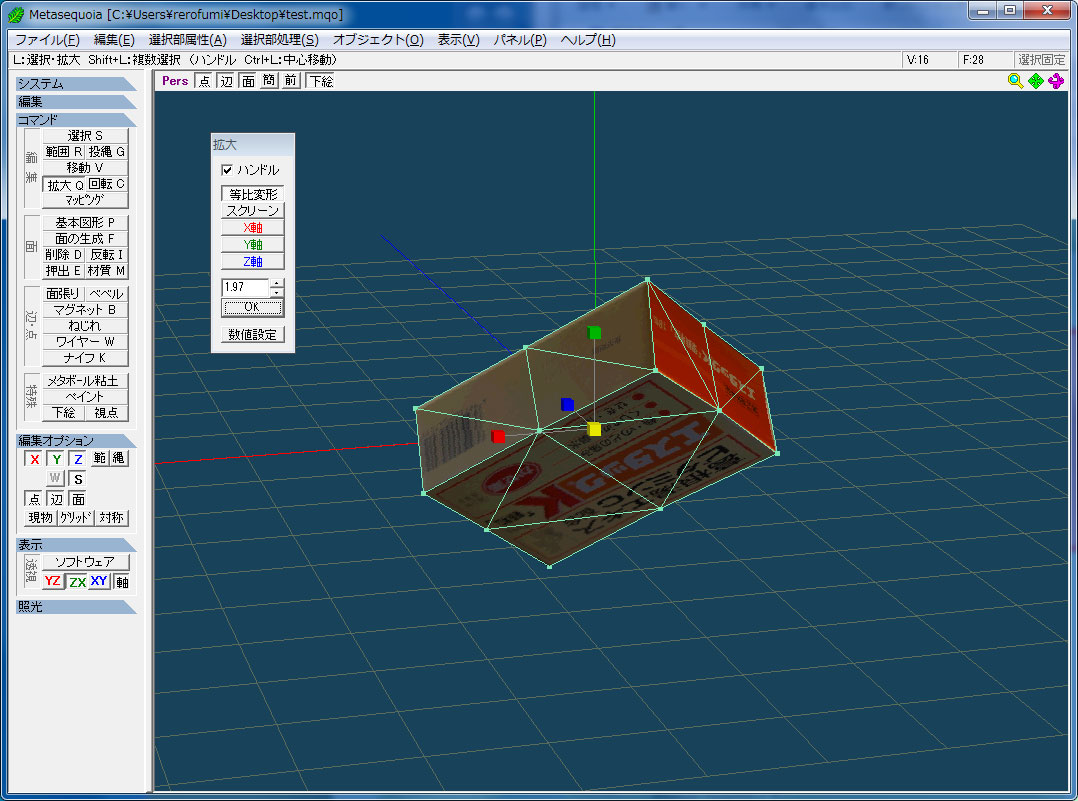
Task: Choose the 削除 D delete tool
Action: click(64, 254)
